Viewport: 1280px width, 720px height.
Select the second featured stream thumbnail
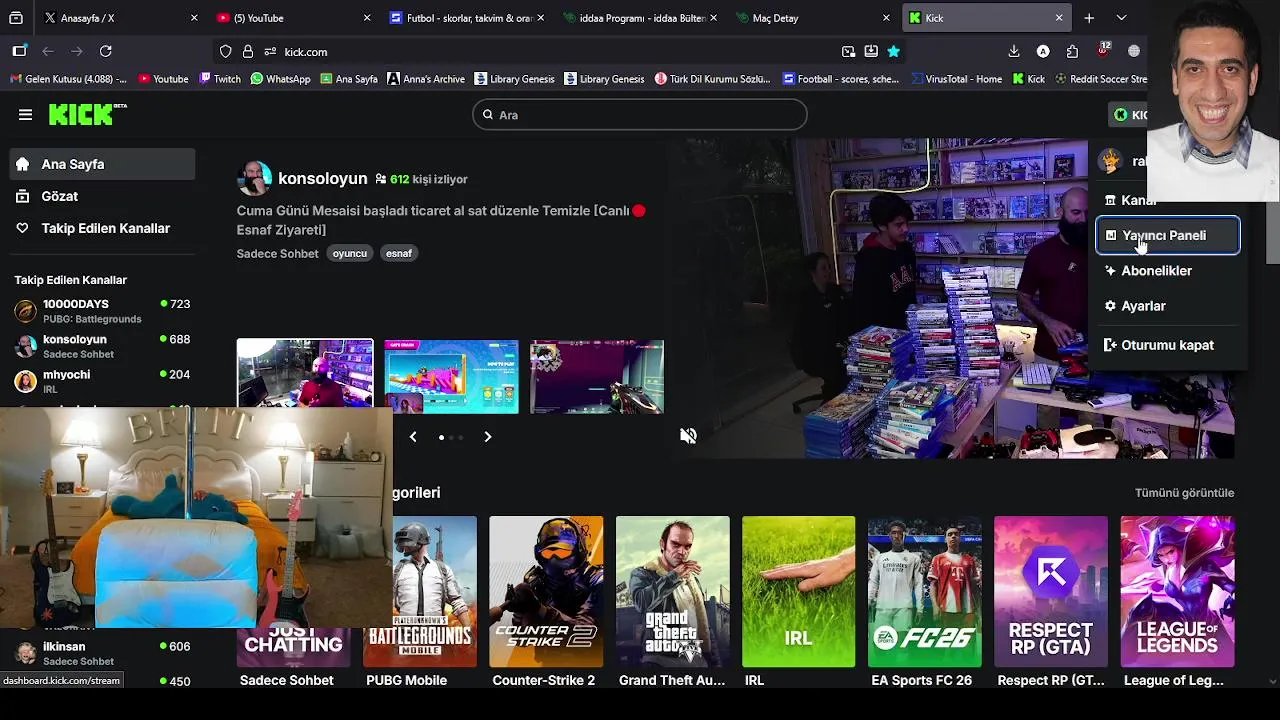point(451,376)
